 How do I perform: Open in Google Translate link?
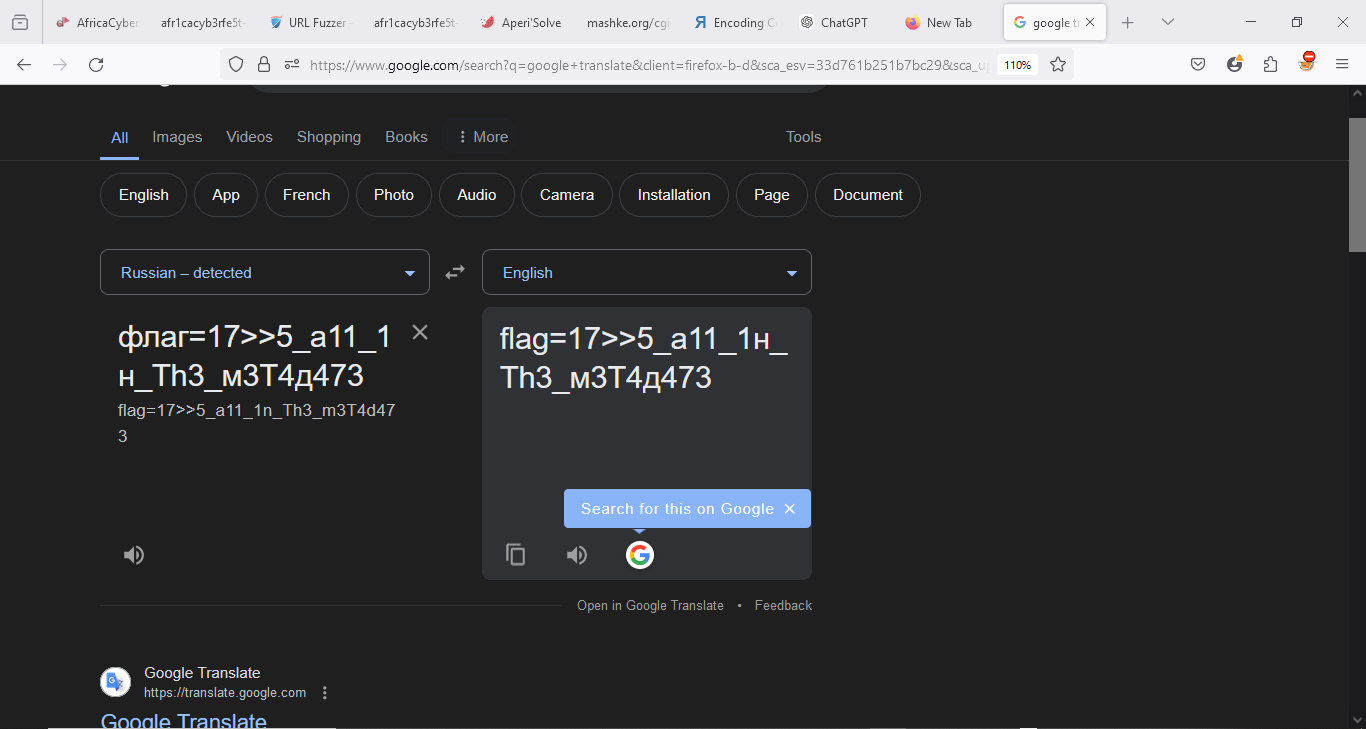(650, 605)
